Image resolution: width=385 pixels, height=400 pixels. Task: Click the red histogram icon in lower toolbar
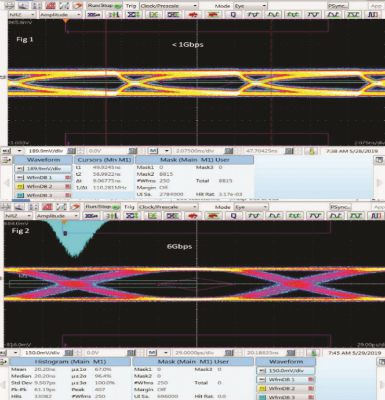pyautogui.click(x=47, y=207)
